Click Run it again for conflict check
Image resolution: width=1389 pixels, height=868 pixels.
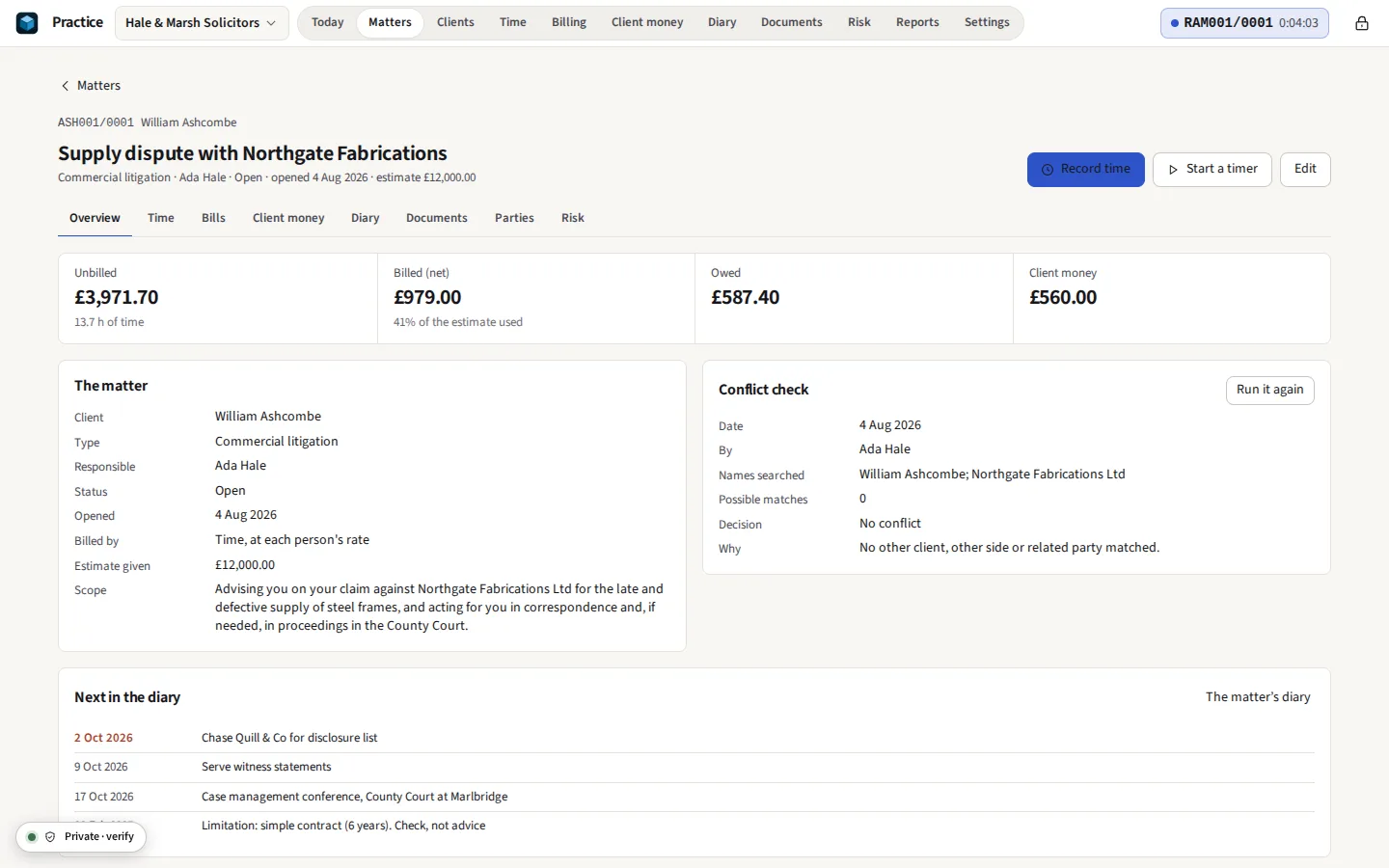coord(1269,390)
